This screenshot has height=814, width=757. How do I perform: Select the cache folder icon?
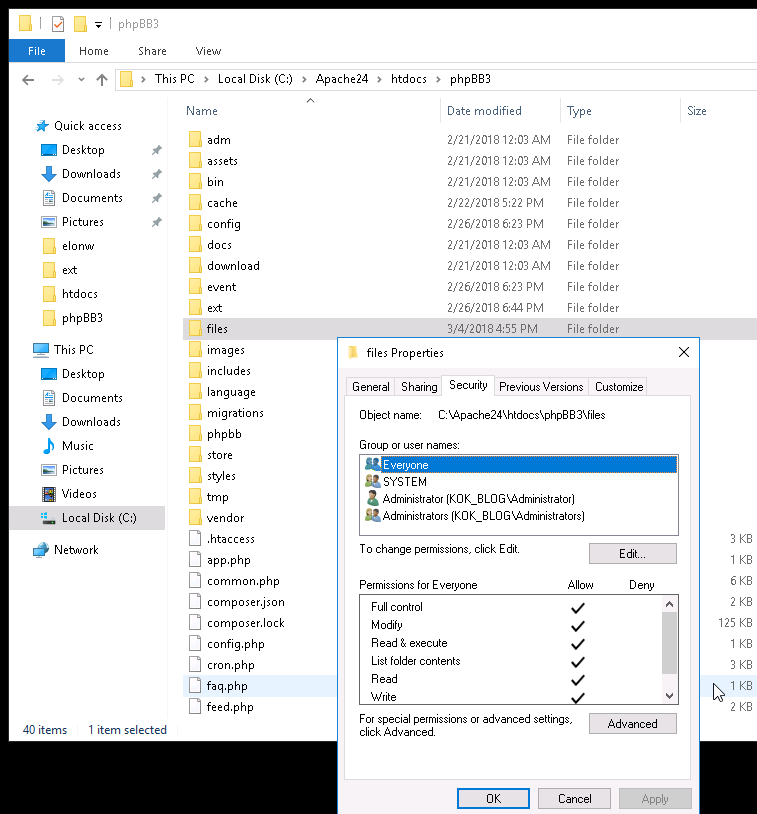click(x=195, y=203)
